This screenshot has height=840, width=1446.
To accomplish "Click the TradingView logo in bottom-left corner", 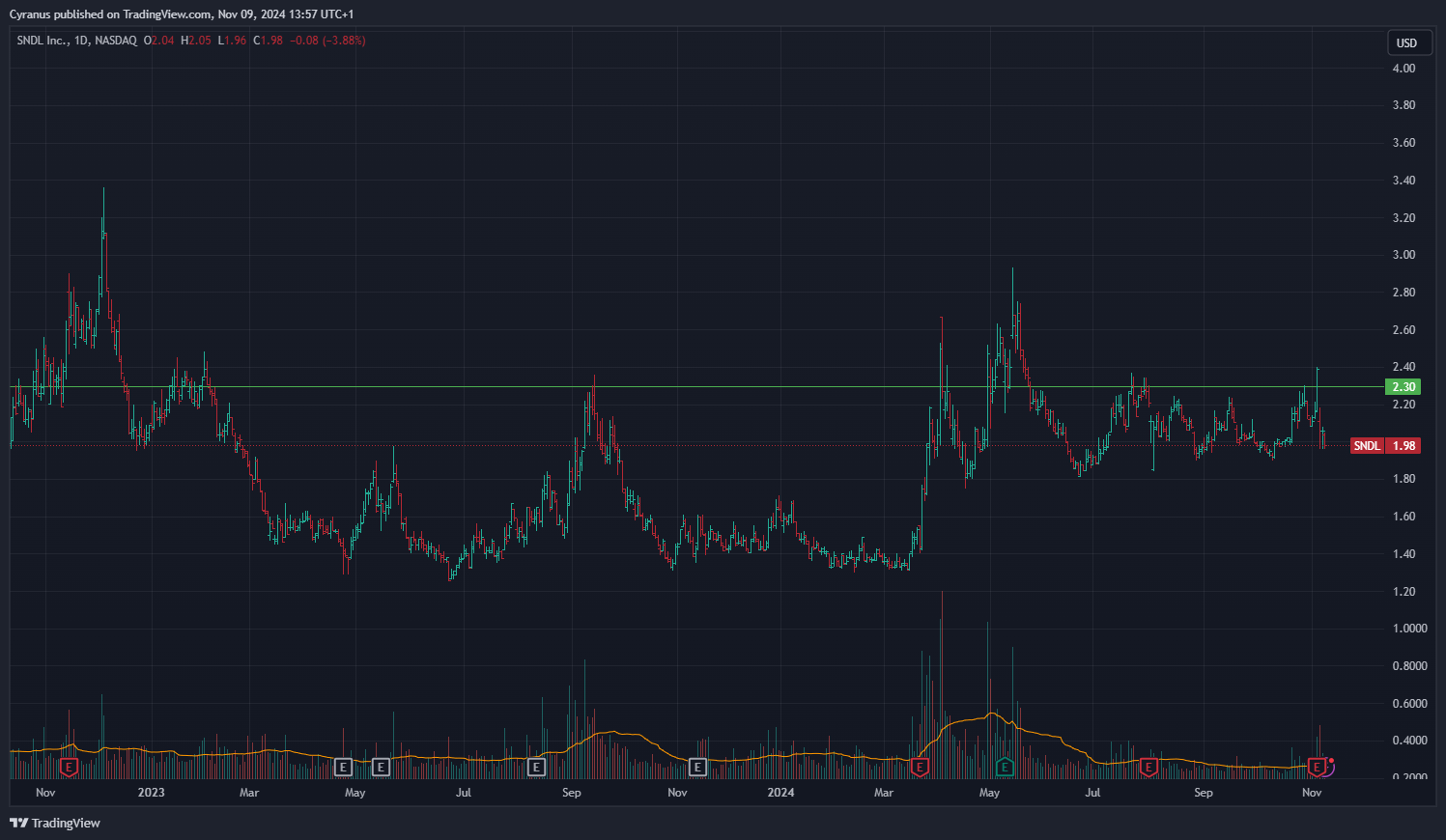I will [x=55, y=823].
